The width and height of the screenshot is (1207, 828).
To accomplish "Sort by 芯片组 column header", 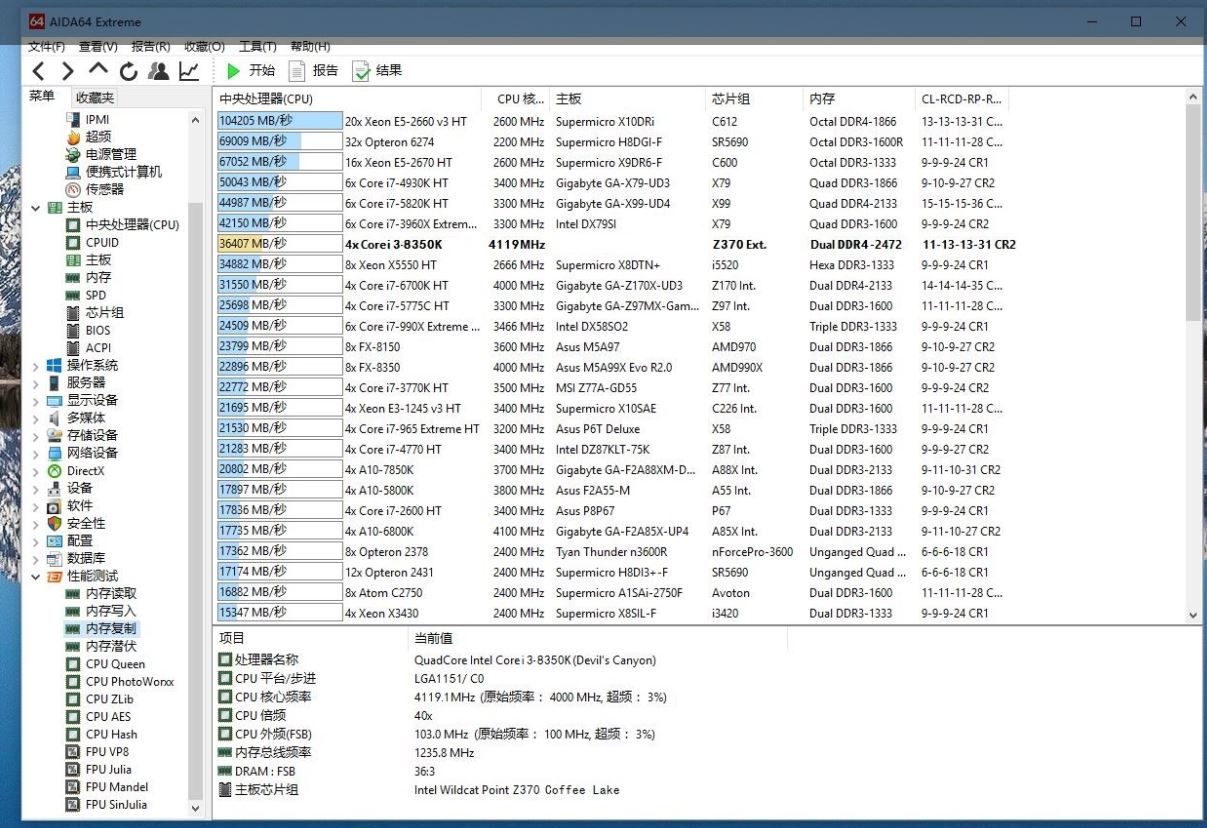I will point(755,99).
